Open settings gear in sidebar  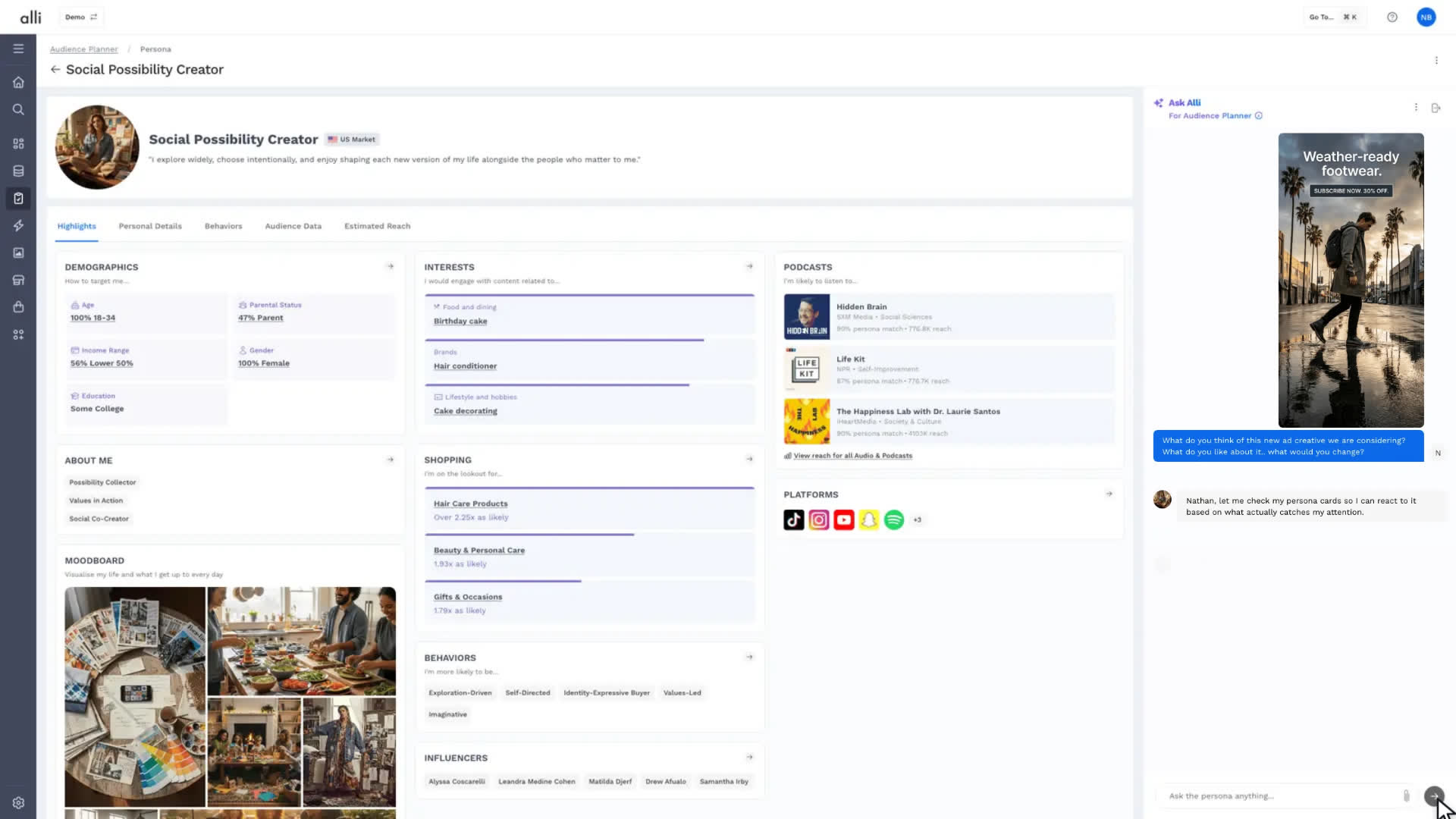18,803
